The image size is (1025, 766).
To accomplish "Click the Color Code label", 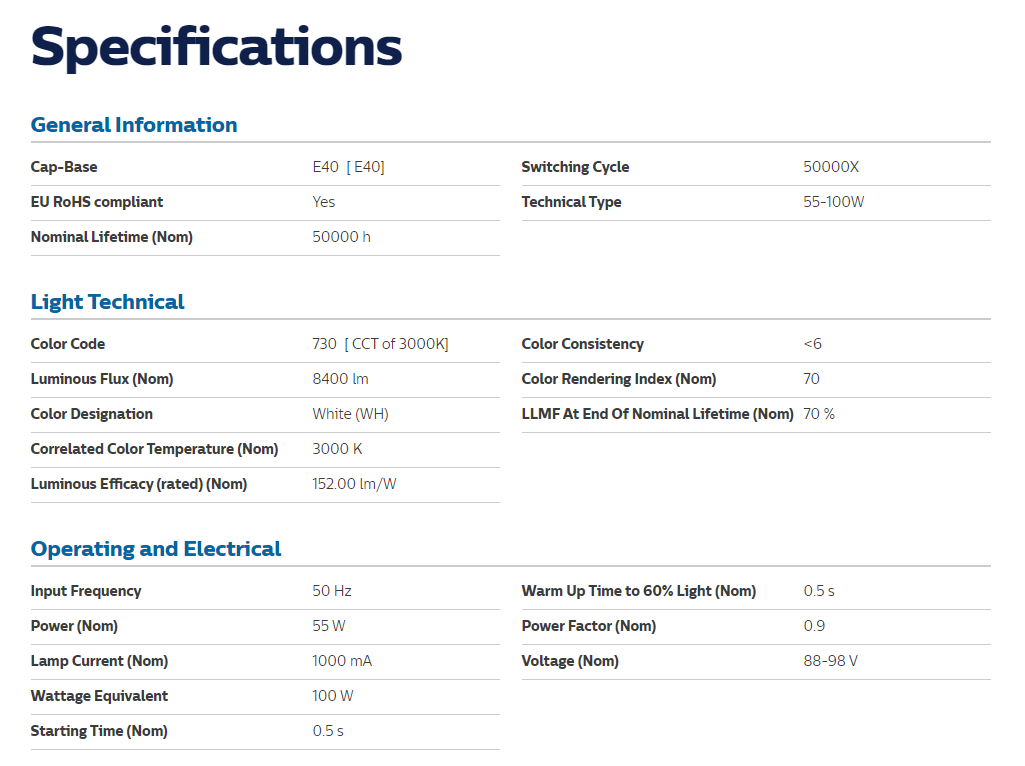I will (68, 344).
